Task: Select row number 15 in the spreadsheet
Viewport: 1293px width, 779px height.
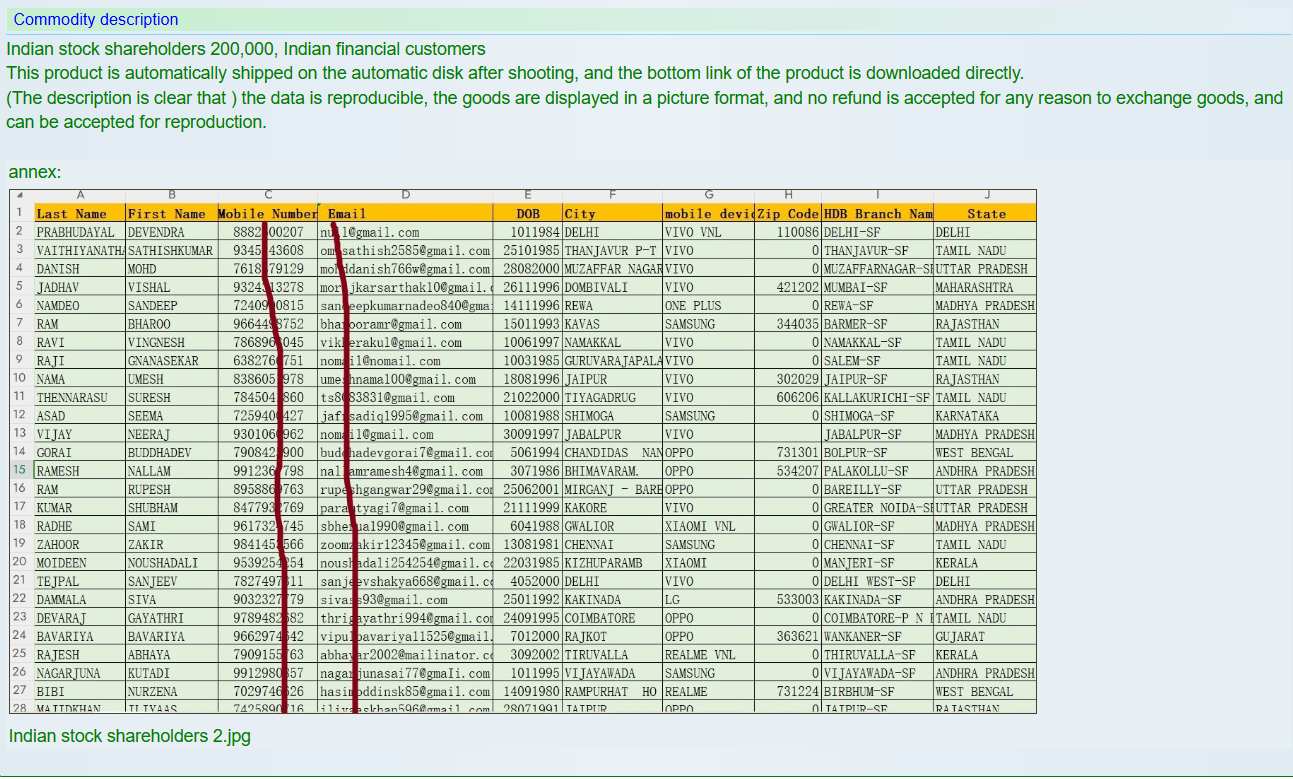Action: (x=20, y=470)
